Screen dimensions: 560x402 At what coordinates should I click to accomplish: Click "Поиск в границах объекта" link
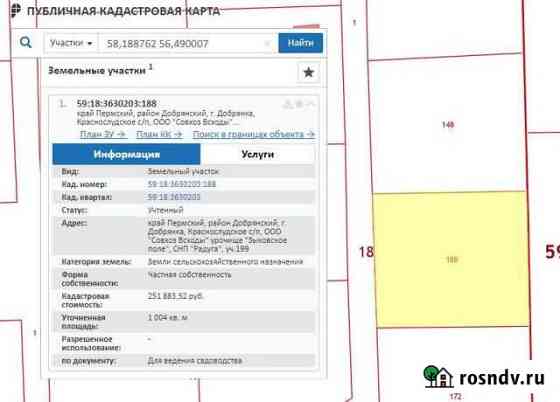(x=254, y=134)
